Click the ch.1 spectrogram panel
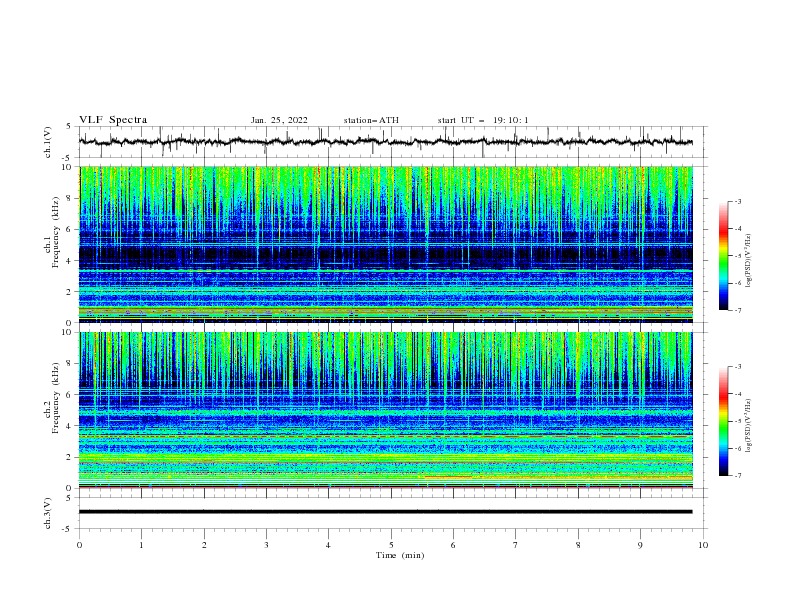The image size is (792, 612). 386,244
